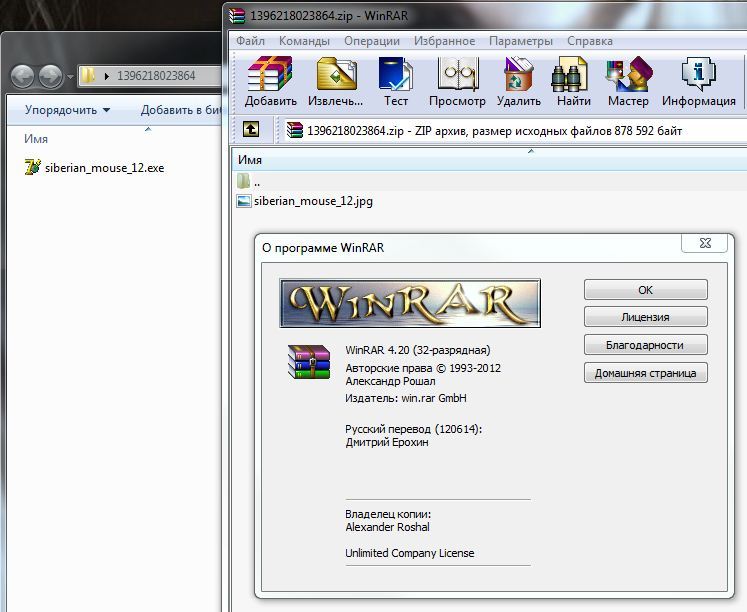
Task: Click the WinRAR title bar app icon
Action: tap(237, 16)
